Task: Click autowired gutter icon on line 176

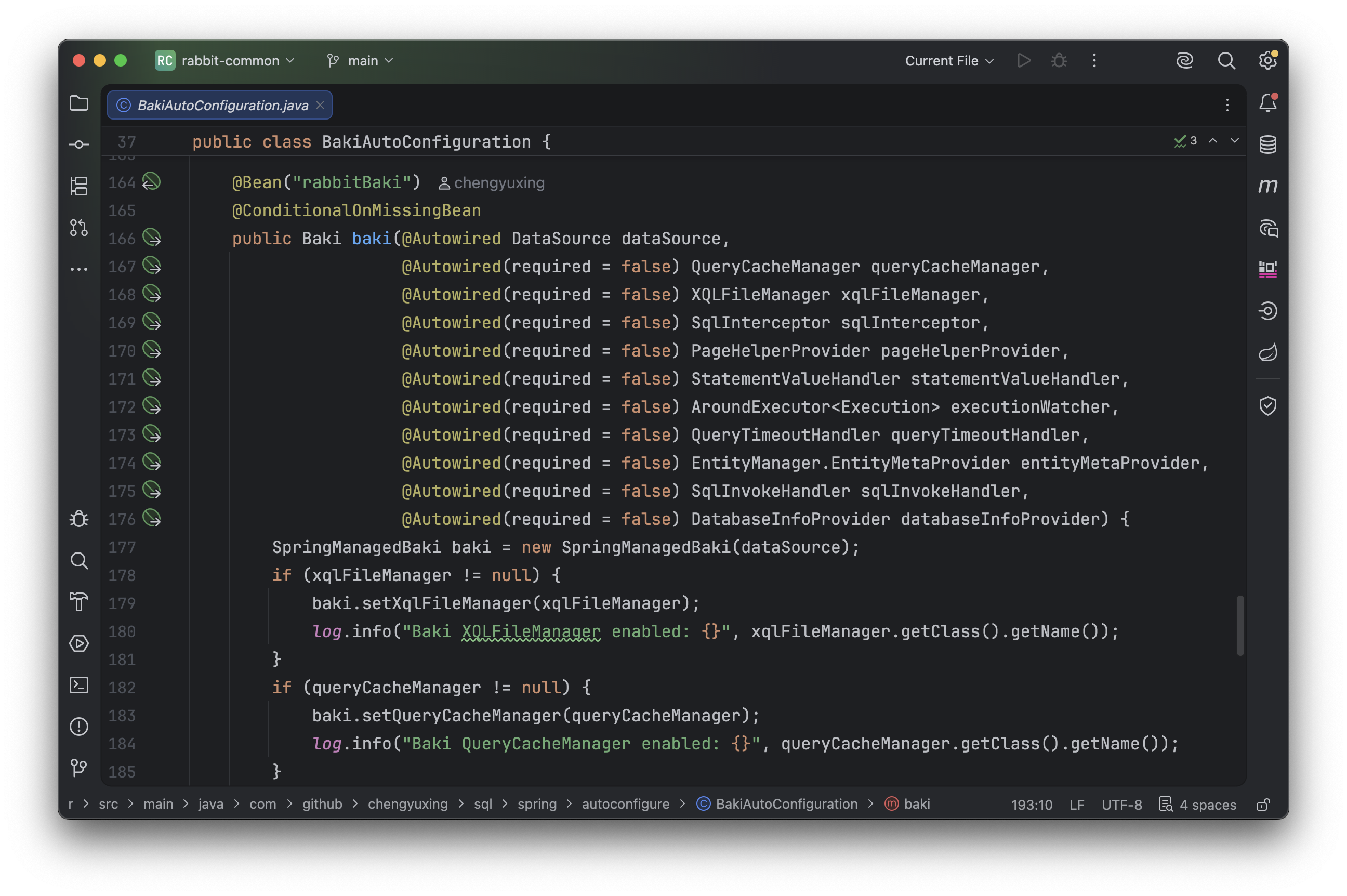Action: [151, 518]
